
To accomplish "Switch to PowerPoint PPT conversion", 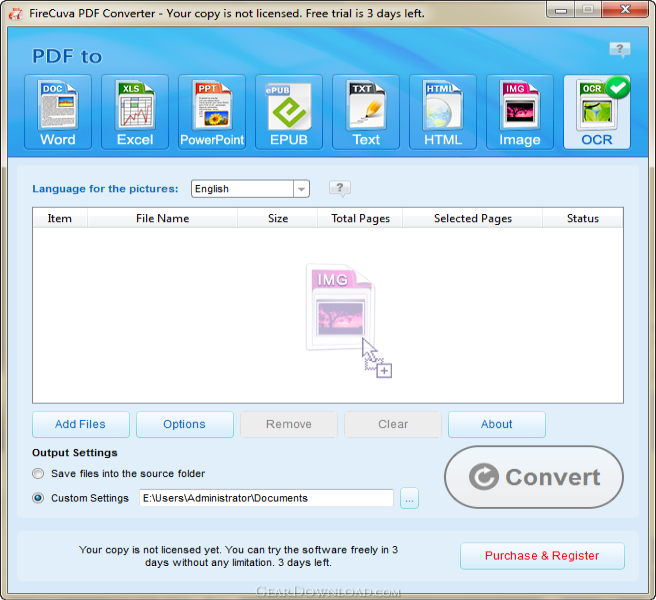I will (212, 112).
